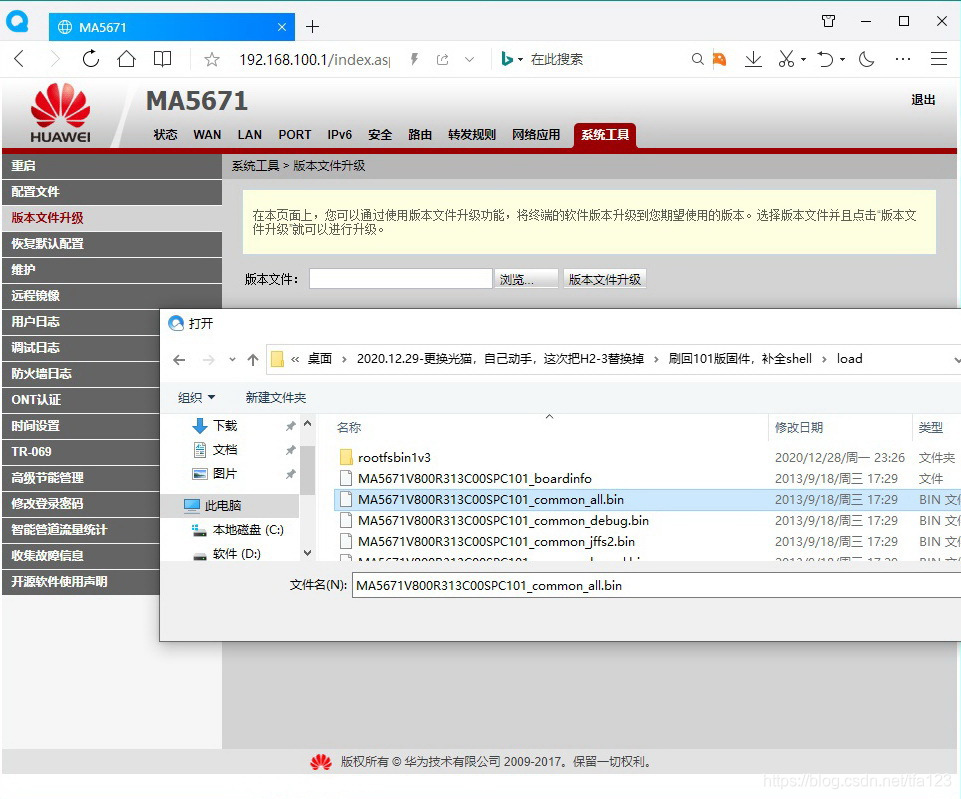961x799 pixels.
Task: Open the 状态 tab
Action: pos(165,135)
